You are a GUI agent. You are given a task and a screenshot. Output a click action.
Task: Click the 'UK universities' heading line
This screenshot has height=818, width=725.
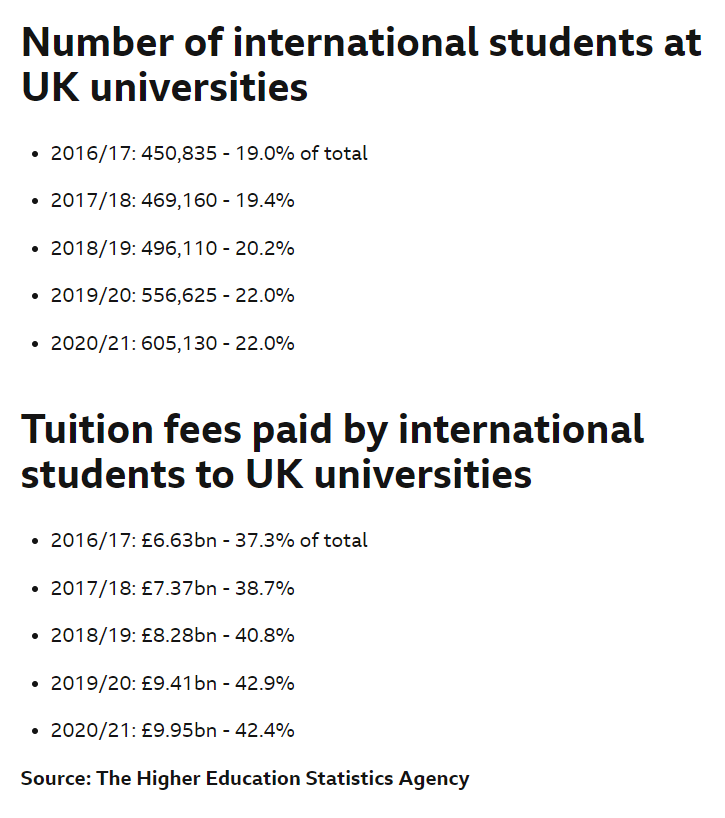(165, 88)
